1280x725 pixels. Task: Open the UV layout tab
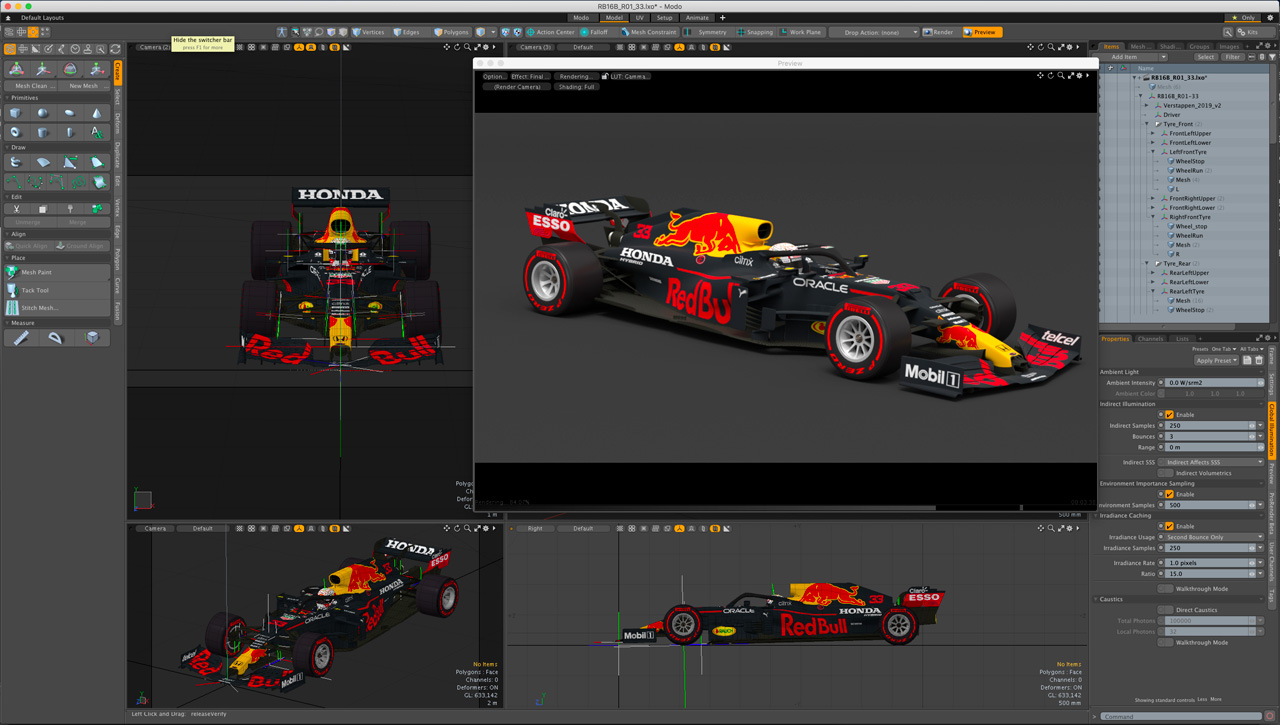[639, 18]
